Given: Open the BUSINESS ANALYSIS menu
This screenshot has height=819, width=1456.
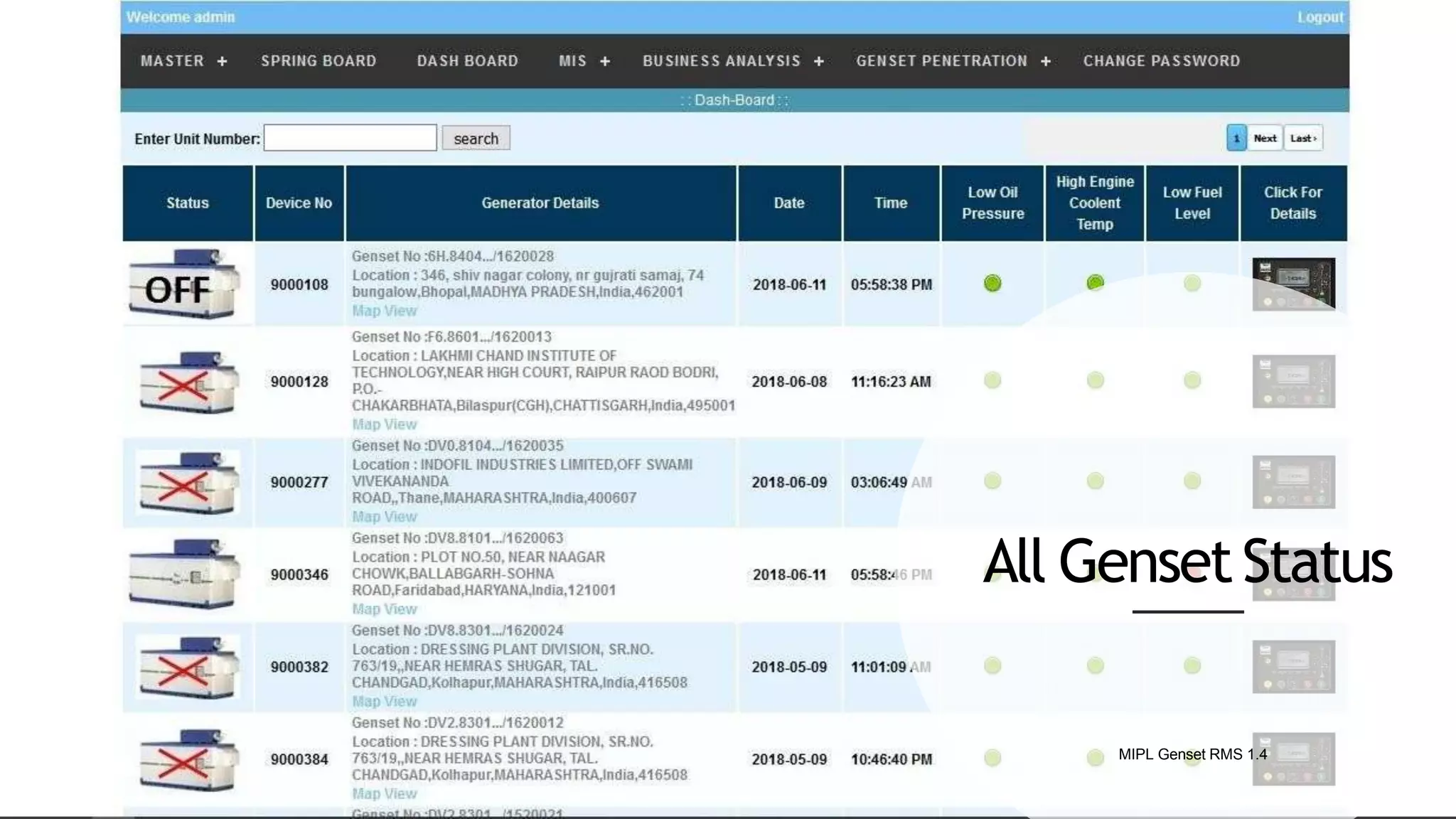Looking at the screenshot, I should tap(722, 61).
